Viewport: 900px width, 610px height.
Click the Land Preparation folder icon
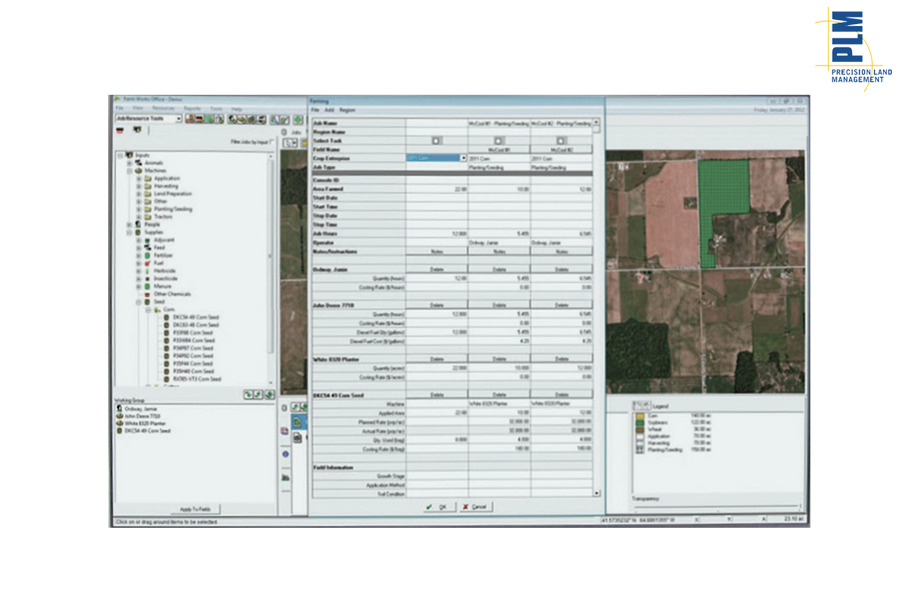point(148,194)
